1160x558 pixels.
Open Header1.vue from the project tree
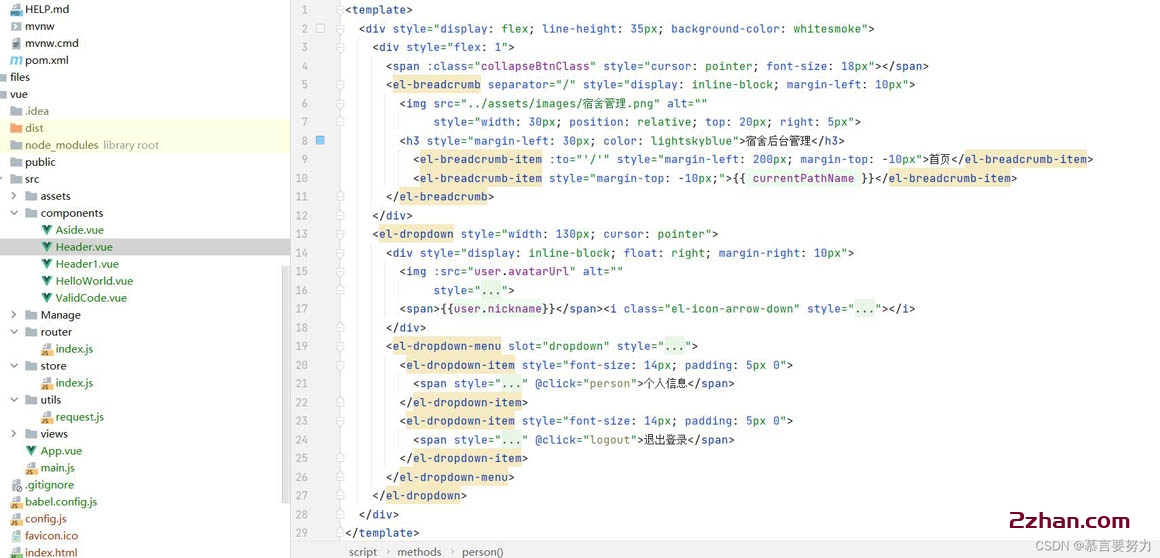pos(87,264)
